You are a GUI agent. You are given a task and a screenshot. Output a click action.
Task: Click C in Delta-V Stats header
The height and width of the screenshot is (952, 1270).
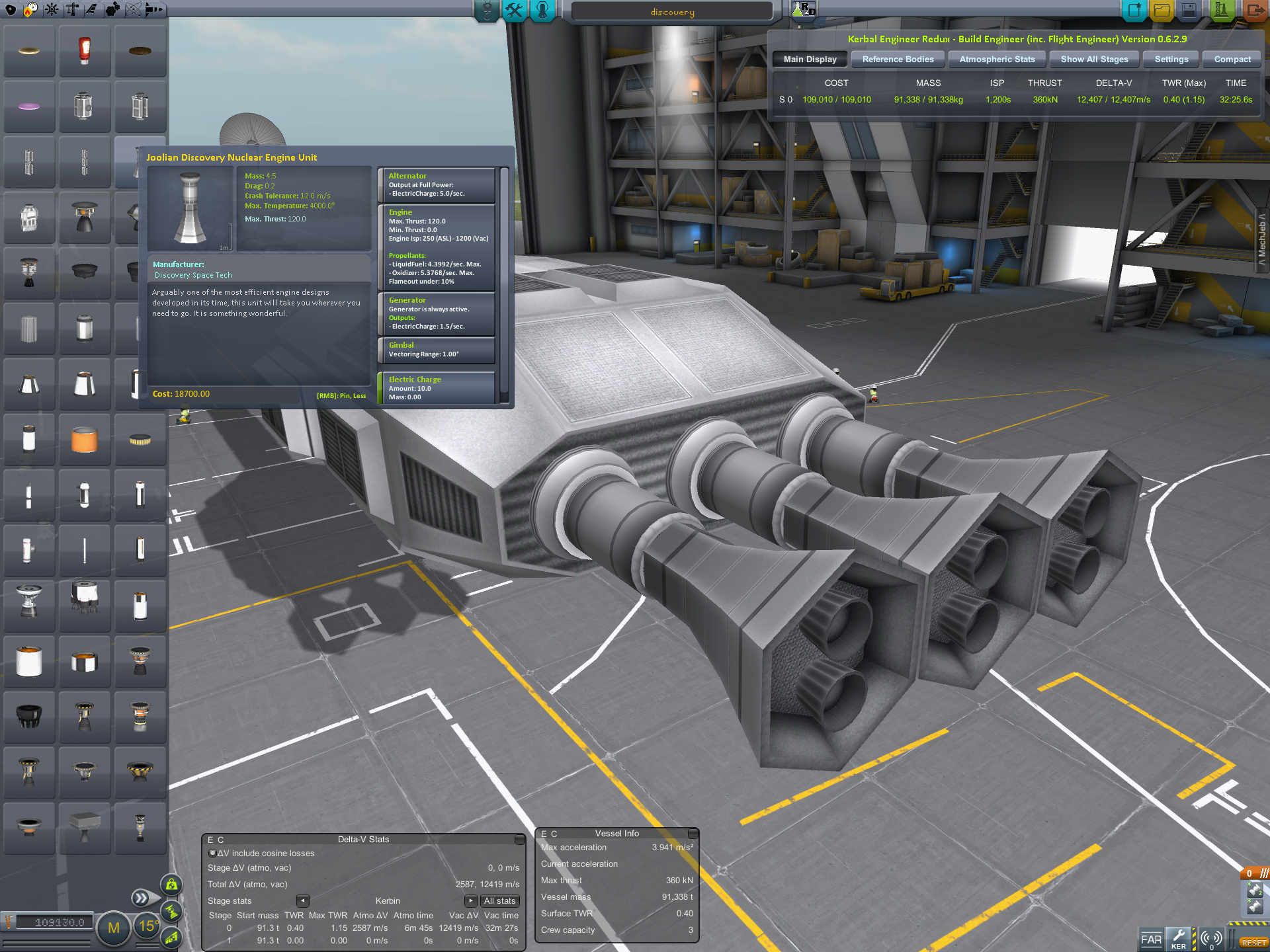[x=221, y=840]
